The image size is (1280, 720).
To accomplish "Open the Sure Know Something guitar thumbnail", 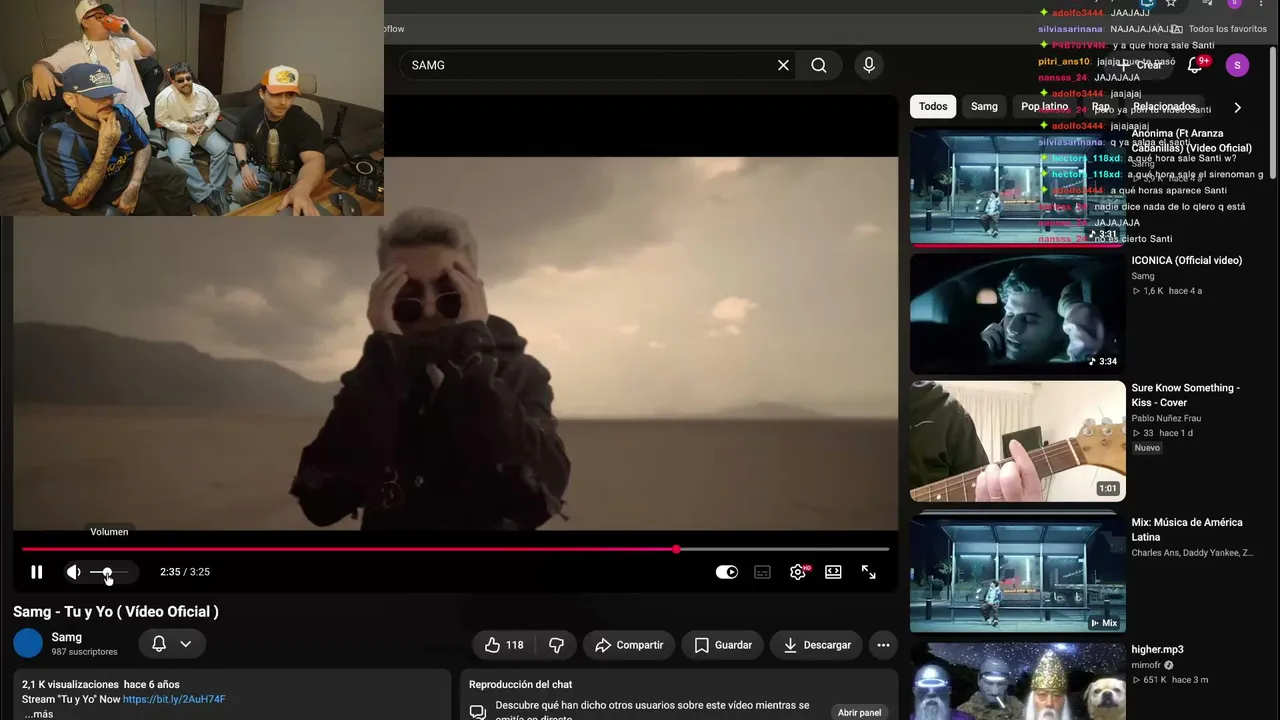I will (1017, 441).
